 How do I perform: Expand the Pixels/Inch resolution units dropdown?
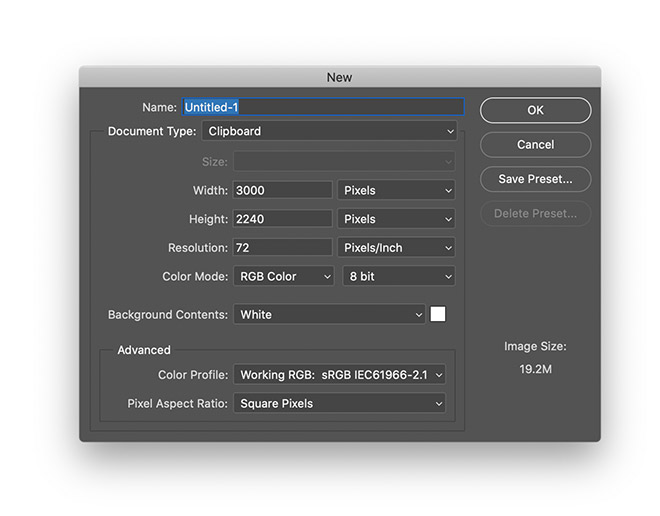(x=398, y=248)
